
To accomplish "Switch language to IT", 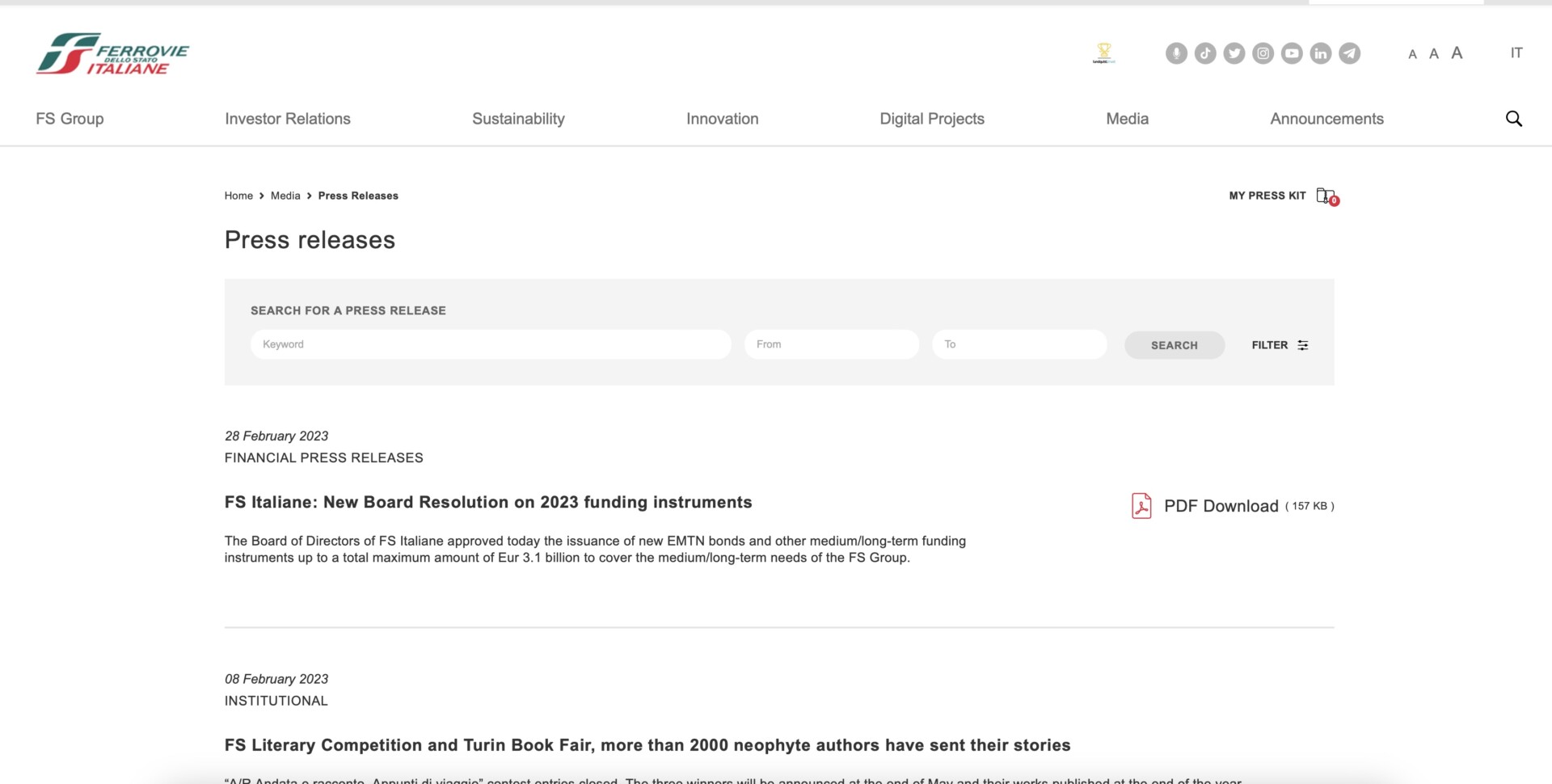I will tap(1516, 53).
